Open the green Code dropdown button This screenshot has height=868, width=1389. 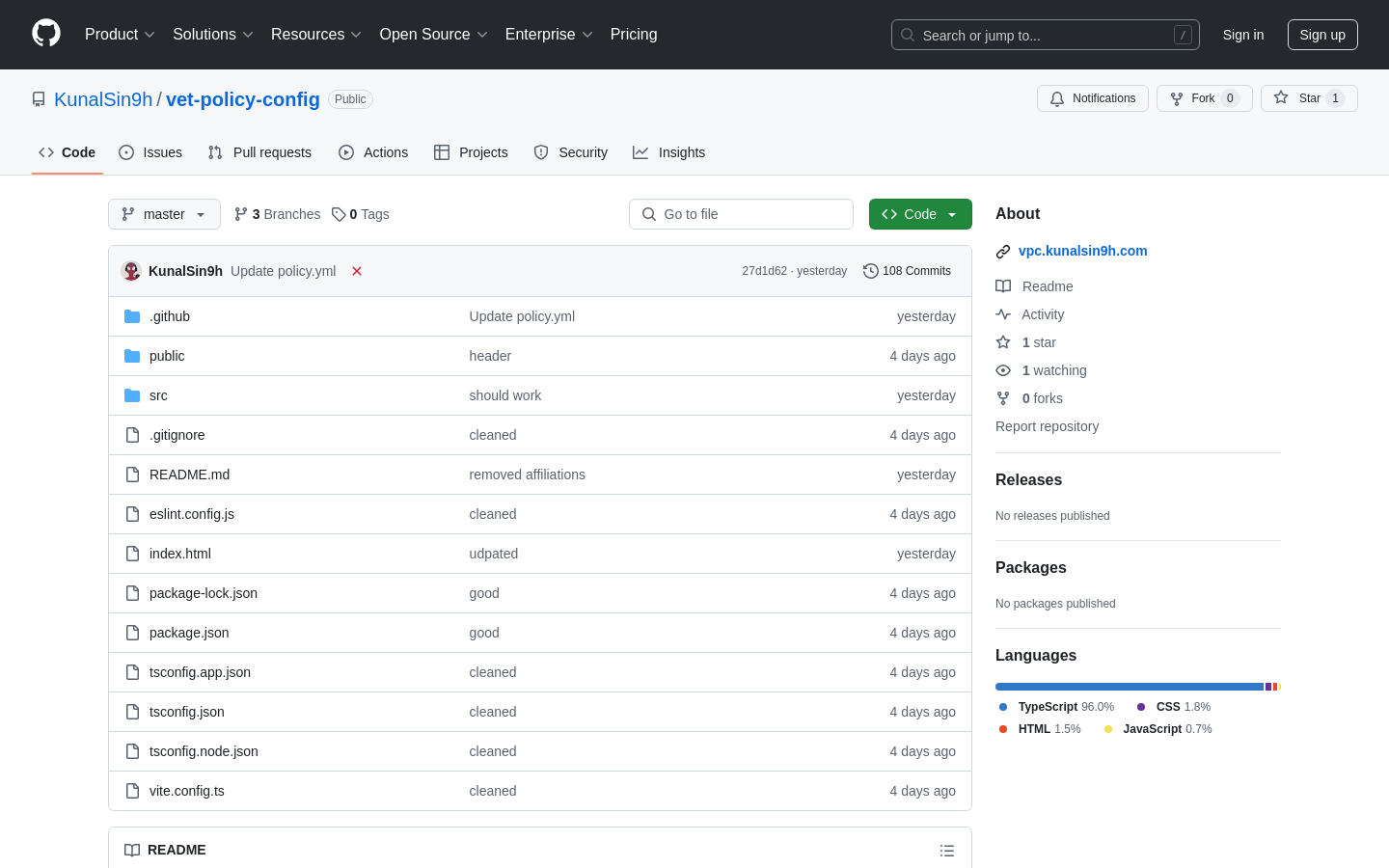[x=920, y=214]
